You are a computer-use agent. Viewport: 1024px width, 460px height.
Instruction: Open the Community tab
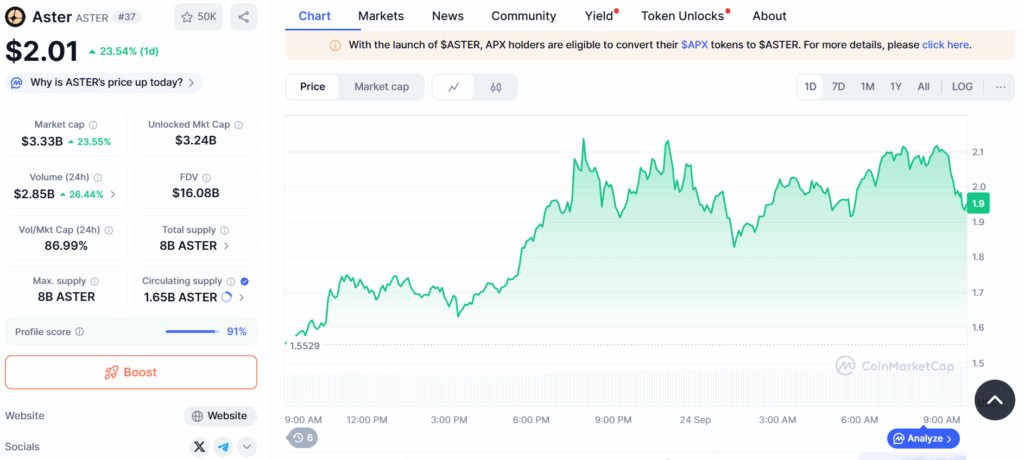click(x=524, y=16)
